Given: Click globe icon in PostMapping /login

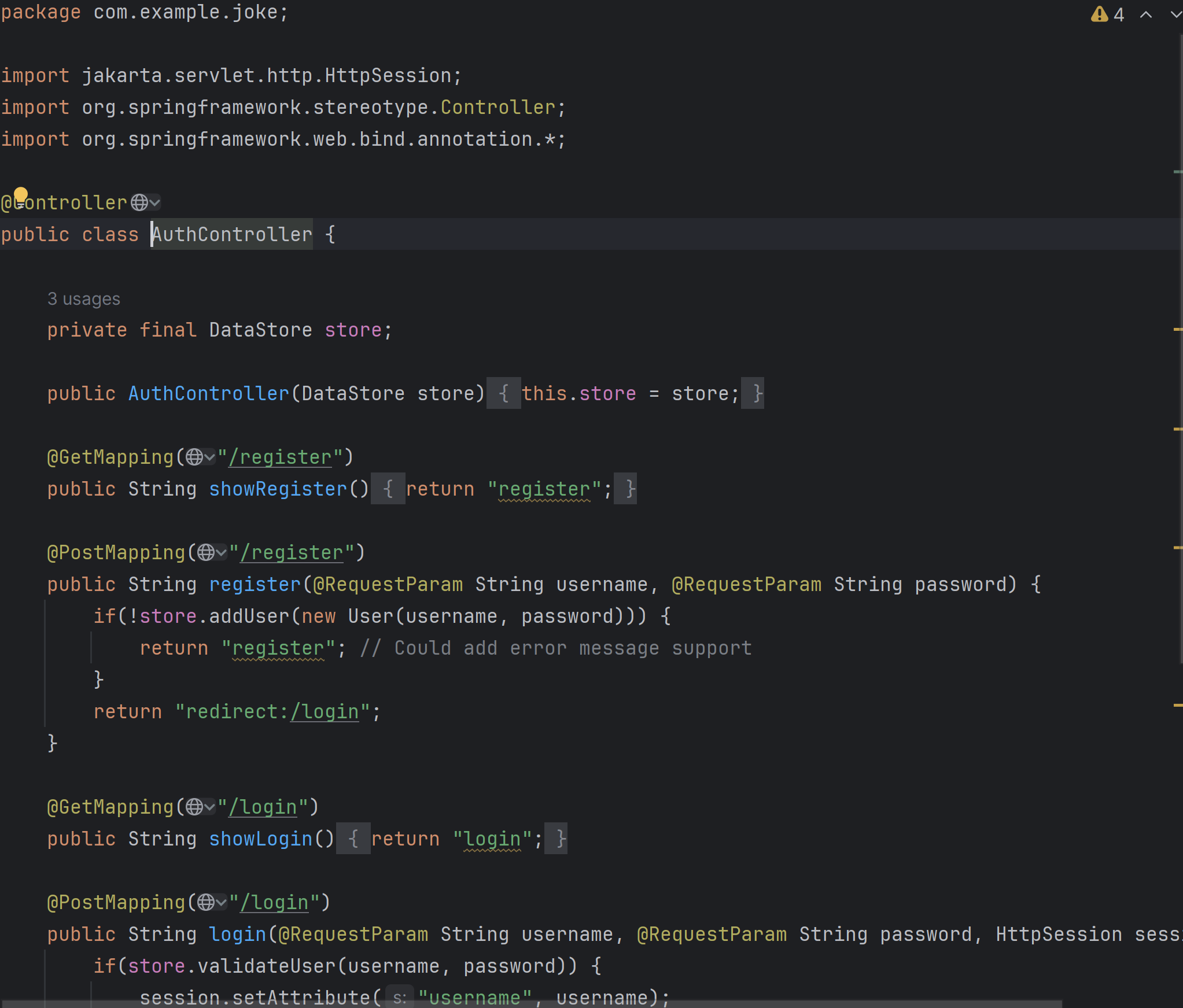Looking at the screenshot, I should coord(206,902).
